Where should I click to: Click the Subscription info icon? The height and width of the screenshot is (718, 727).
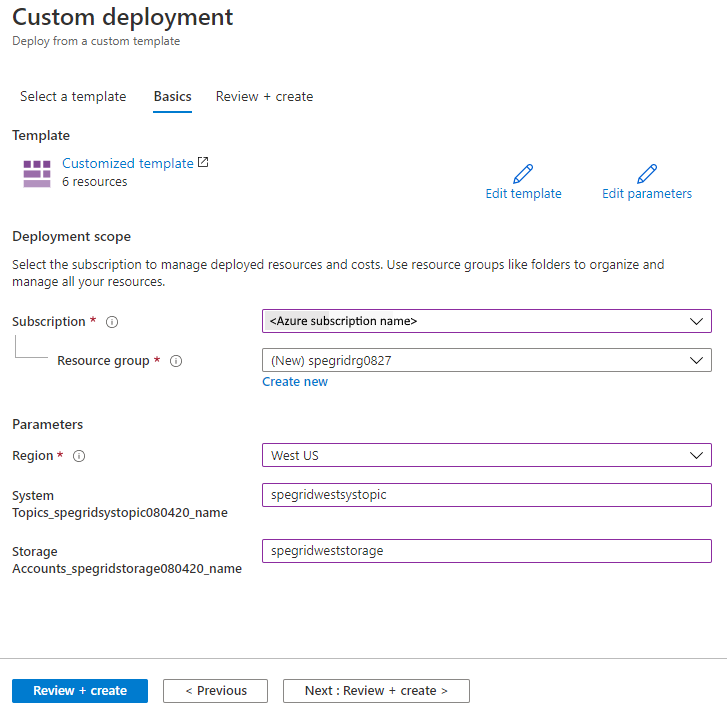pyautogui.click(x=112, y=322)
